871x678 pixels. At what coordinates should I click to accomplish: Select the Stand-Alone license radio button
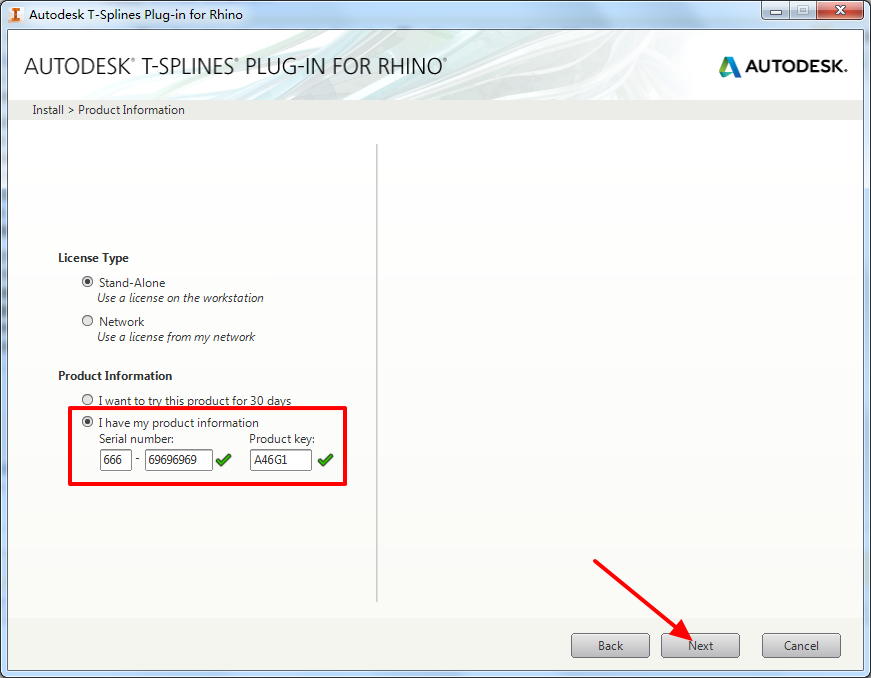(87, 282)
